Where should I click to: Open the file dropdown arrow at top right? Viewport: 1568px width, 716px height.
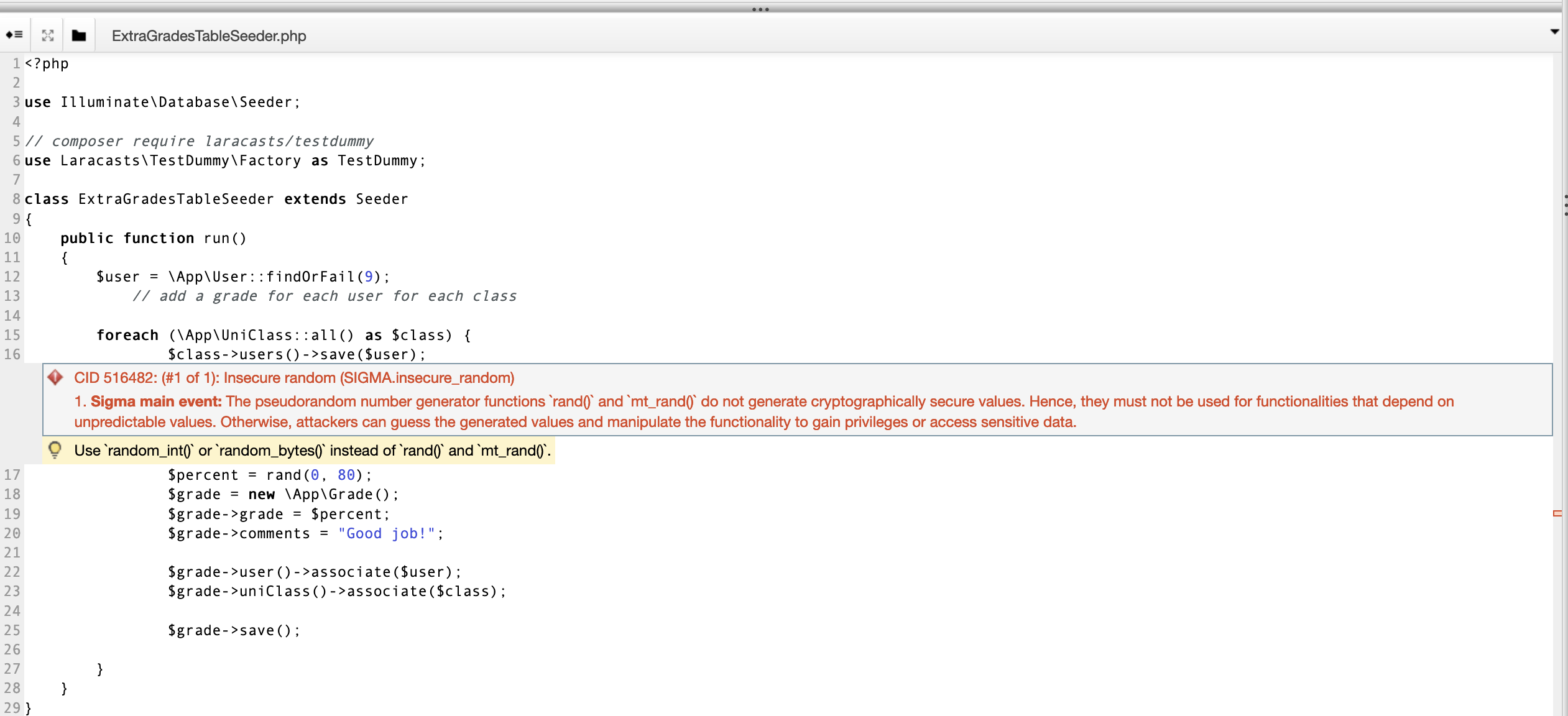1555,31
